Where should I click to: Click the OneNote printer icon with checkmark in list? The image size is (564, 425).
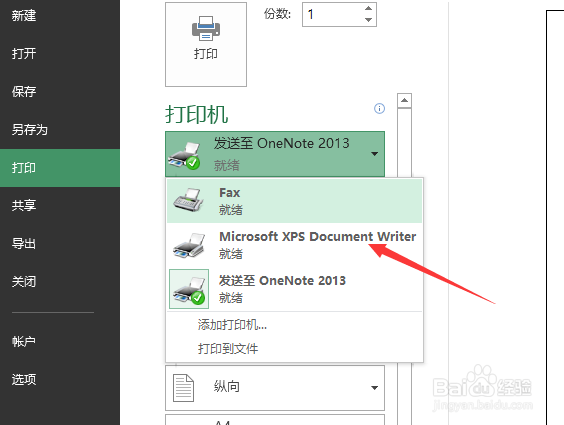[x=189, y=289]
